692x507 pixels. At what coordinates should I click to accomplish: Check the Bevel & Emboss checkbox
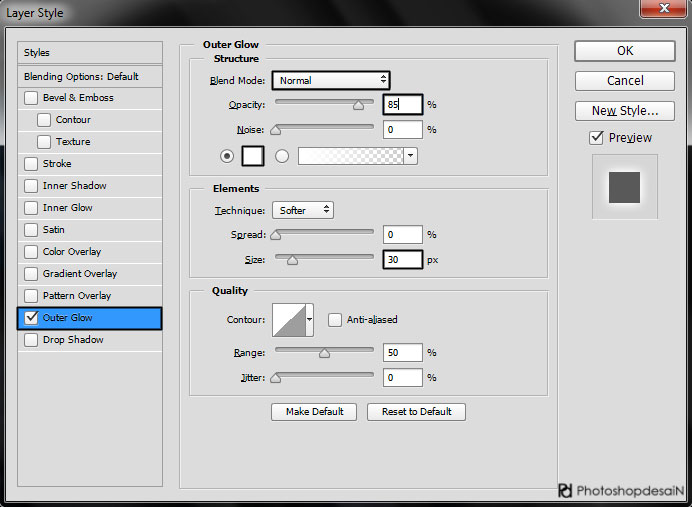pyautogui.click(x=31, y=98)
